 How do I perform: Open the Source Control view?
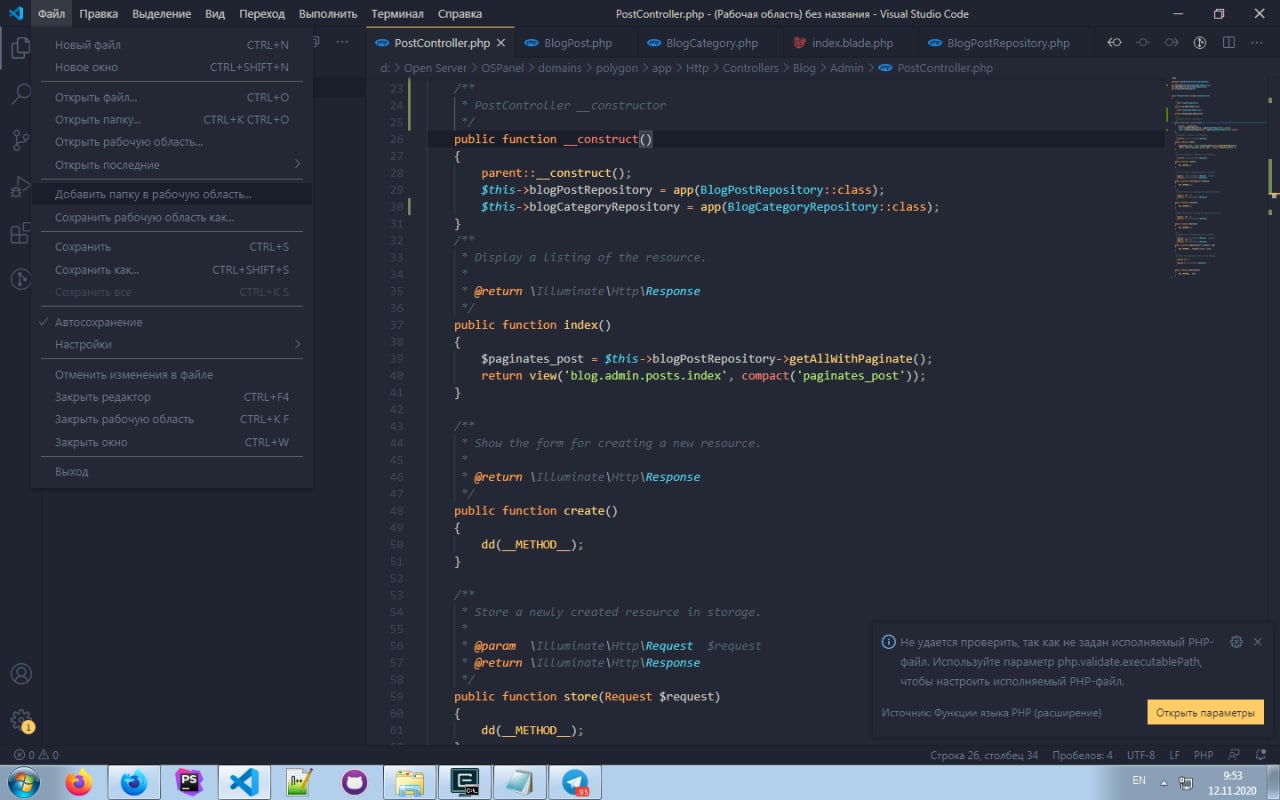20,140
